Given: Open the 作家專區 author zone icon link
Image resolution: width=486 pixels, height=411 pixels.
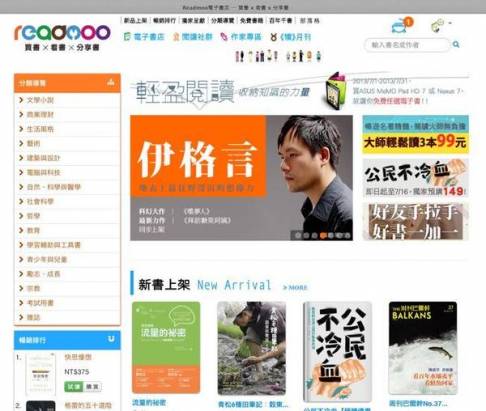Looking at the screenshot, I should (224, 37).
